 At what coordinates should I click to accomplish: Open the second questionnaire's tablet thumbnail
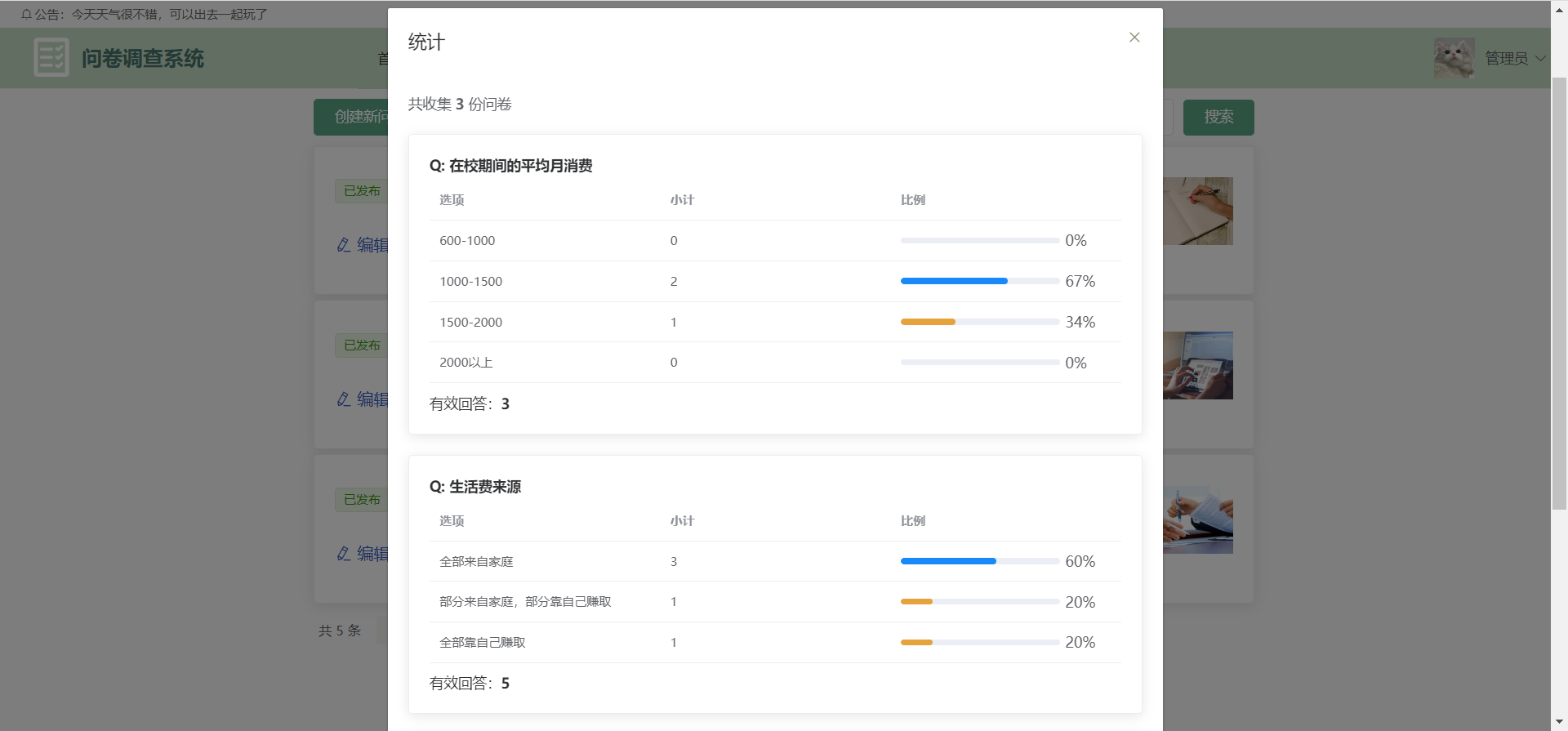pyautogui.click(x=1198, y=366)
